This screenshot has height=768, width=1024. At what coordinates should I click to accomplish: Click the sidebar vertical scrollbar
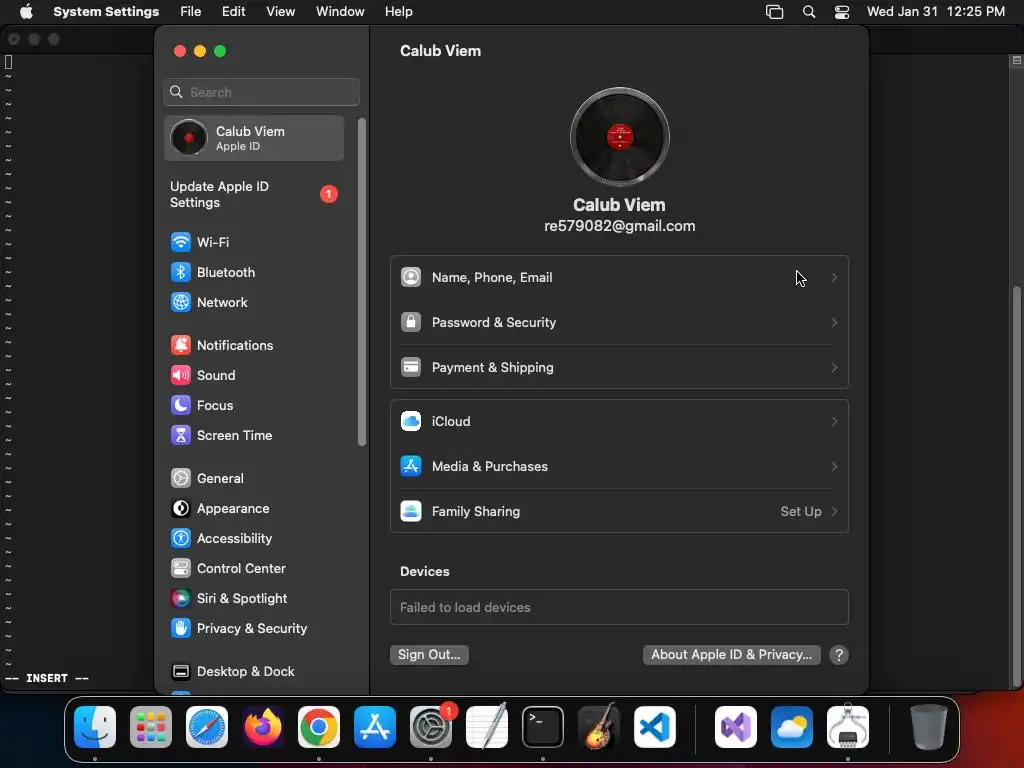pyautogui.click(x=362, y=282)
